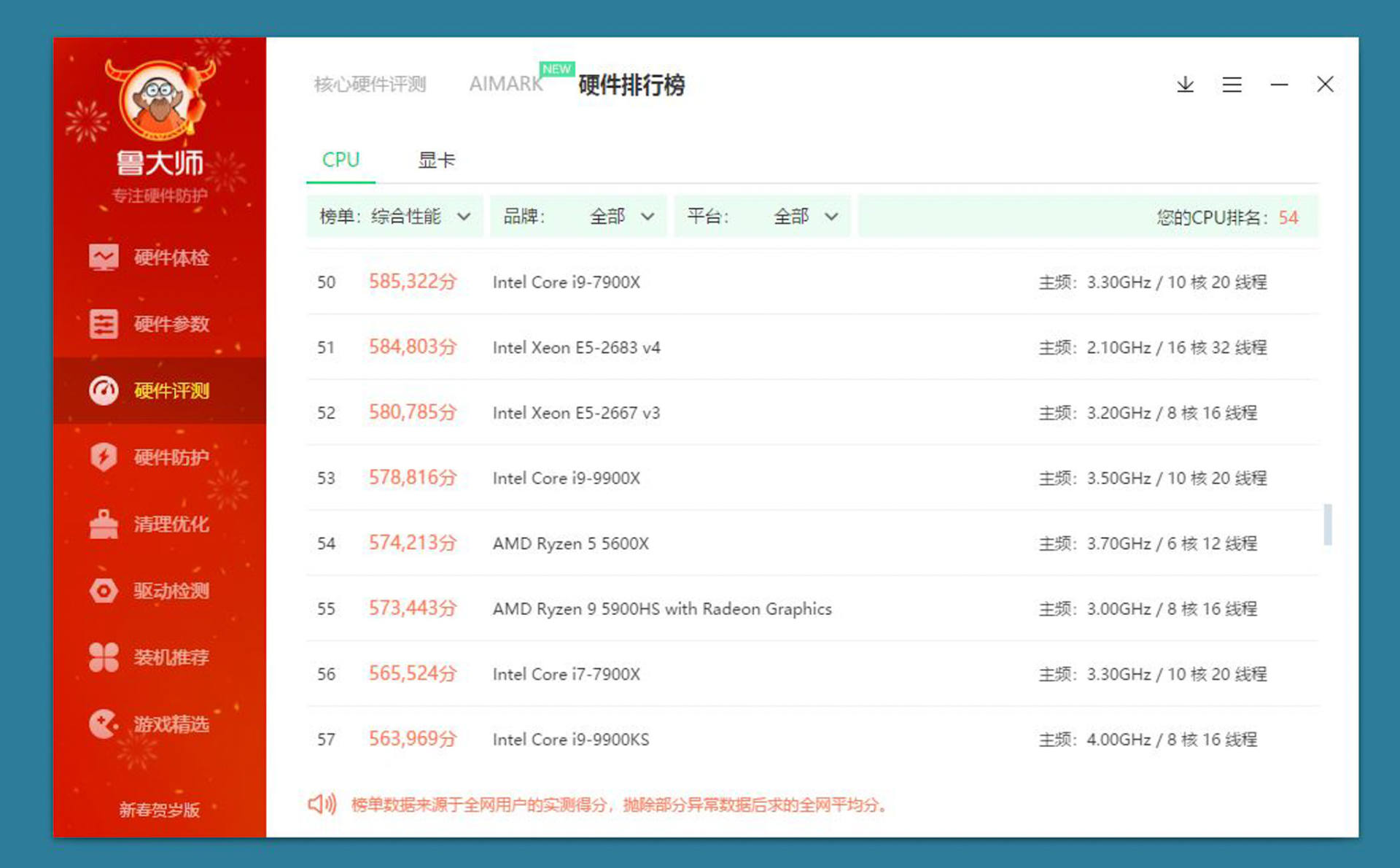Select the CPU ranking tab
Image resolution: width=1400 pixels, height=868 pixels.
click(x=341, y=160)
